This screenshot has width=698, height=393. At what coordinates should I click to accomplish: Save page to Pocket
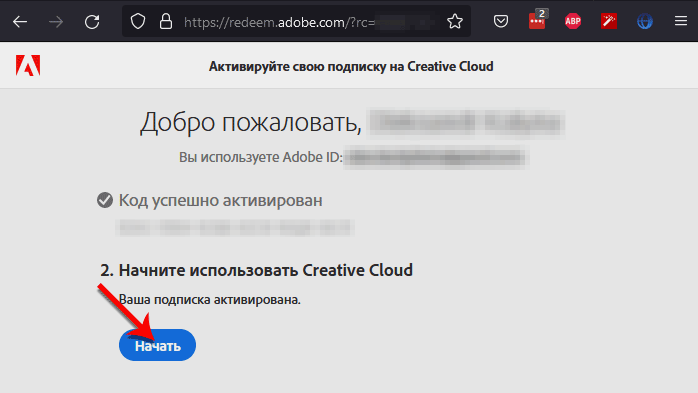click(x=501, y=21)
